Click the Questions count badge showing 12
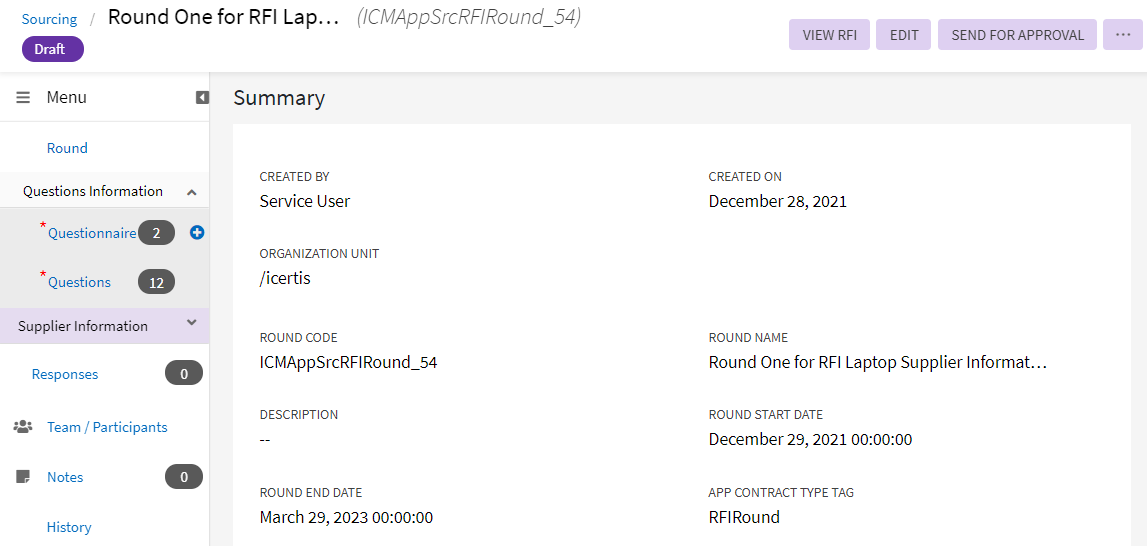The width and height of the screenshot is (1147, 546). coord(156,282)
